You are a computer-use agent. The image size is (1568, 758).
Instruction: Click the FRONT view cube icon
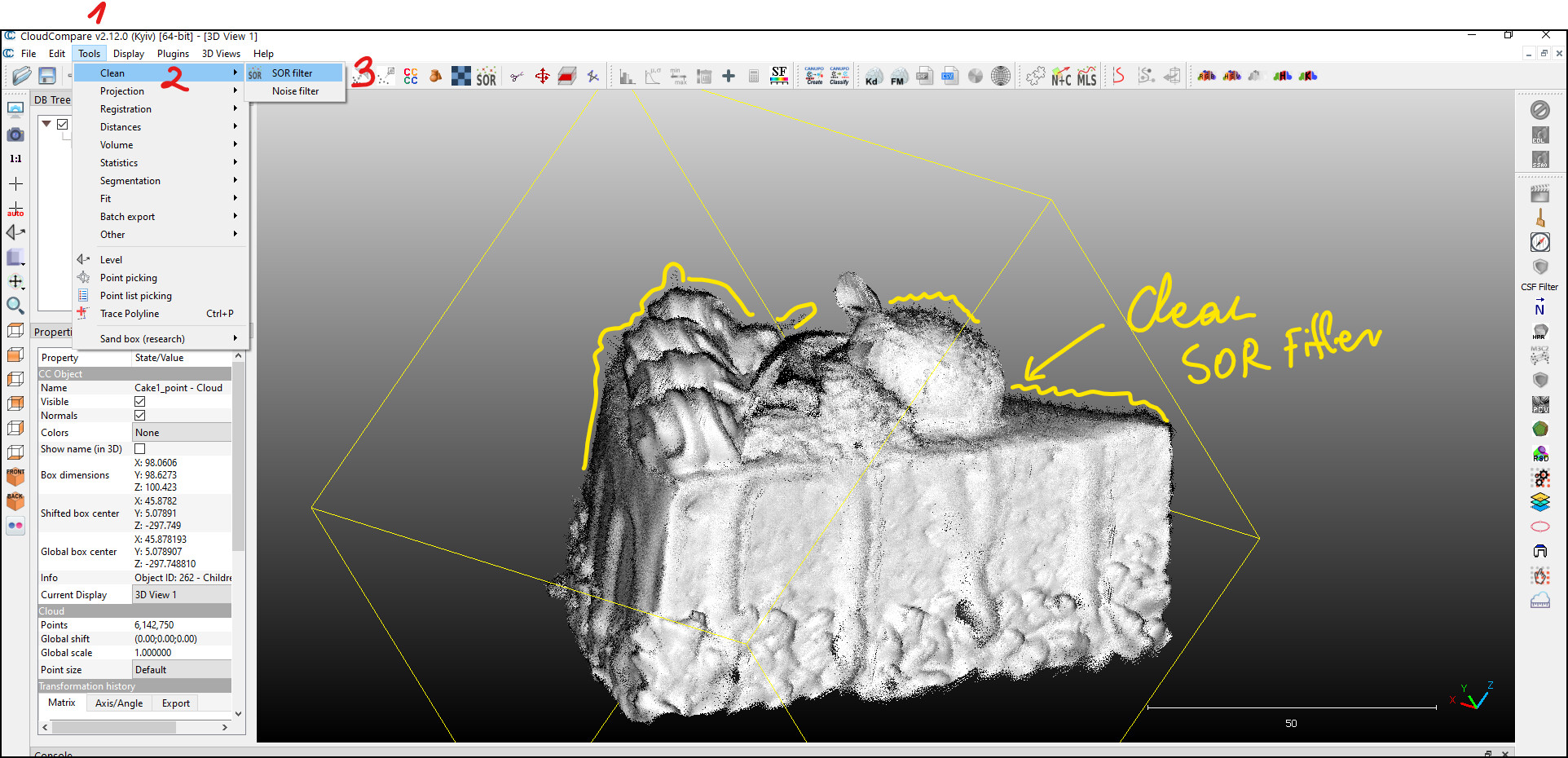click(15, 477)
